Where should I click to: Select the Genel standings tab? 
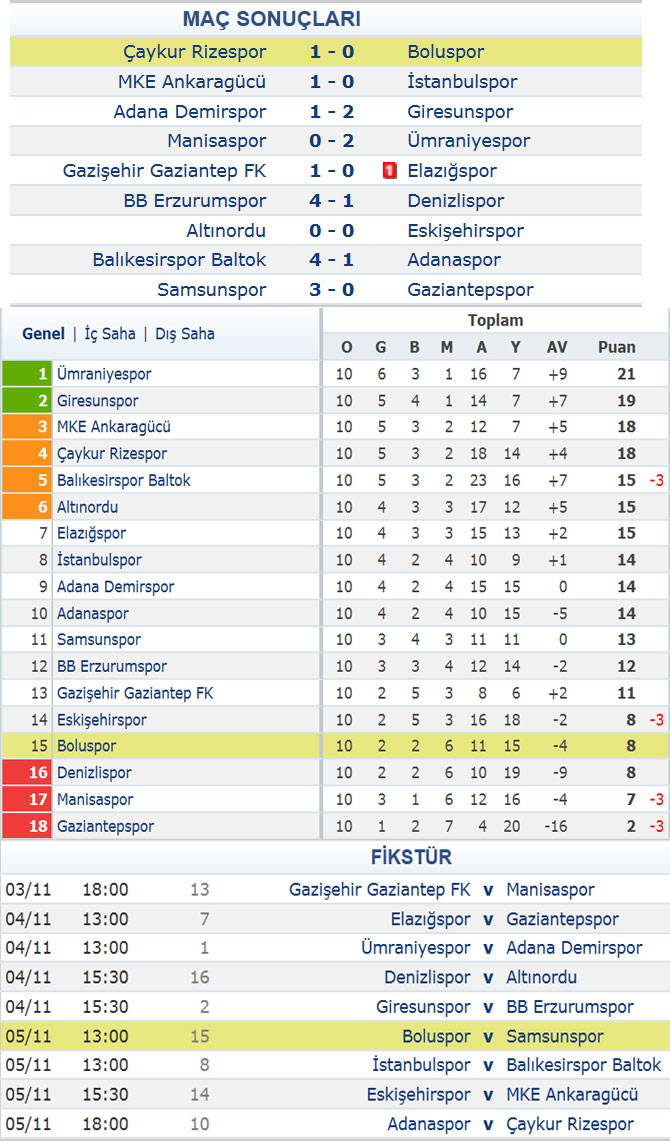44,334
